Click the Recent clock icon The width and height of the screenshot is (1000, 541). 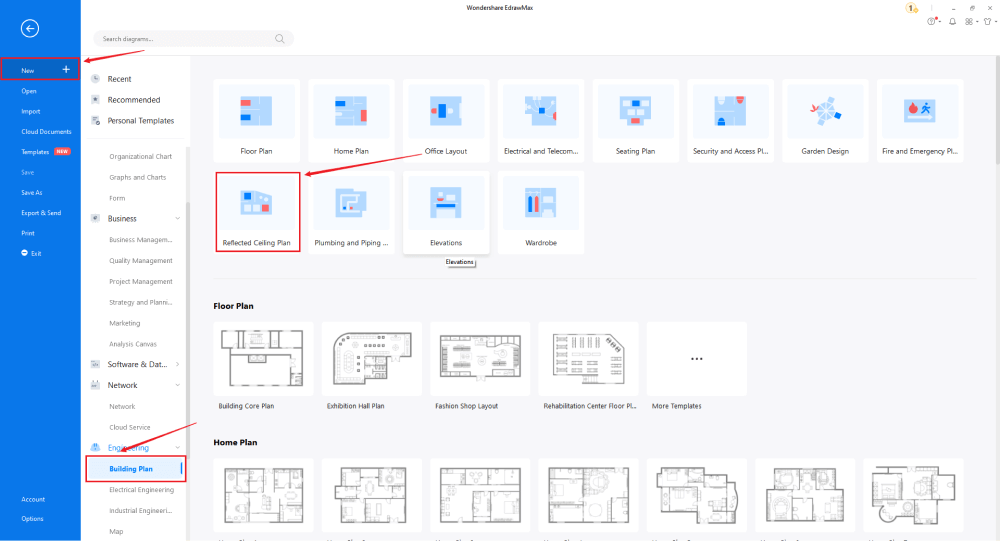click(96, 78)
